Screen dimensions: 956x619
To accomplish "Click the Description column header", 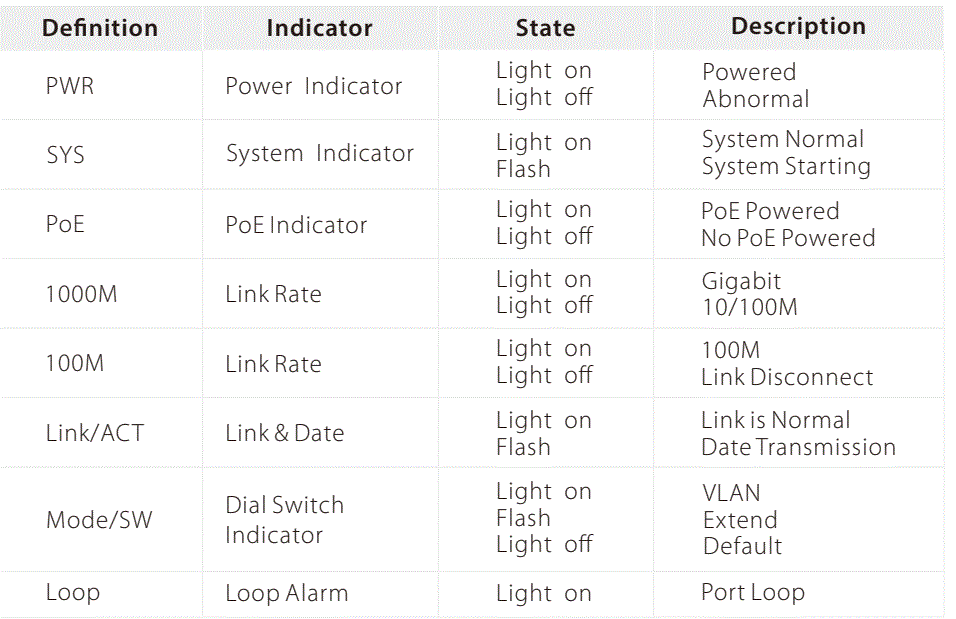I will (798, 27).
